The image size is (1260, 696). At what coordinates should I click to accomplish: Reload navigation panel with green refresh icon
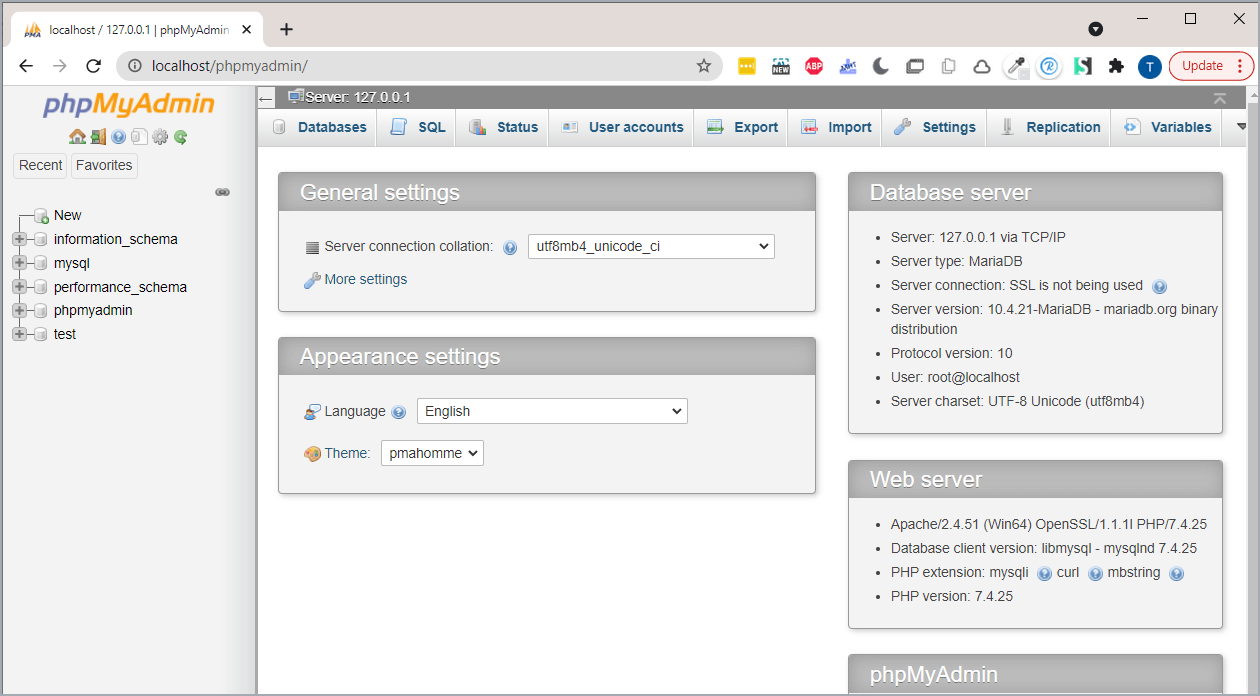181,137
